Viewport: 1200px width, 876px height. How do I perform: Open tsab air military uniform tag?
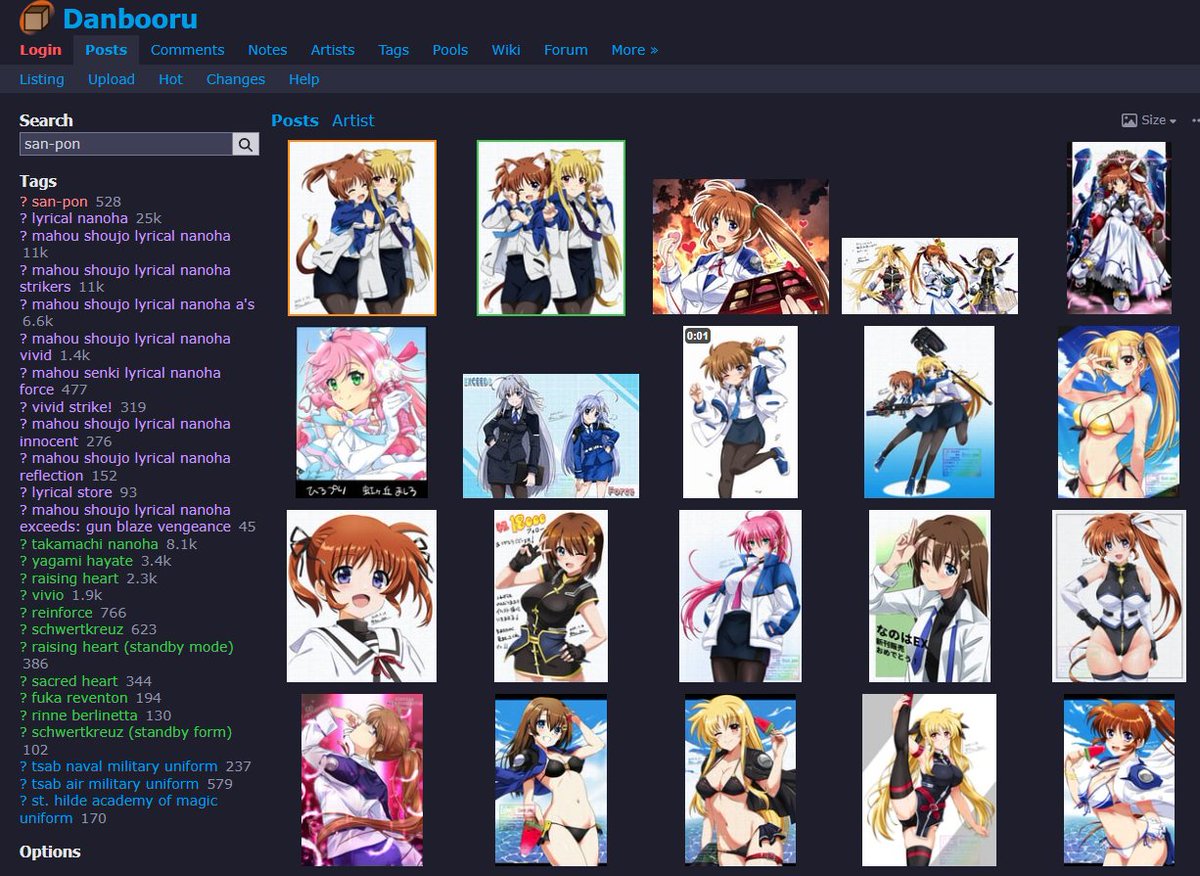click(x=115, y=784)
